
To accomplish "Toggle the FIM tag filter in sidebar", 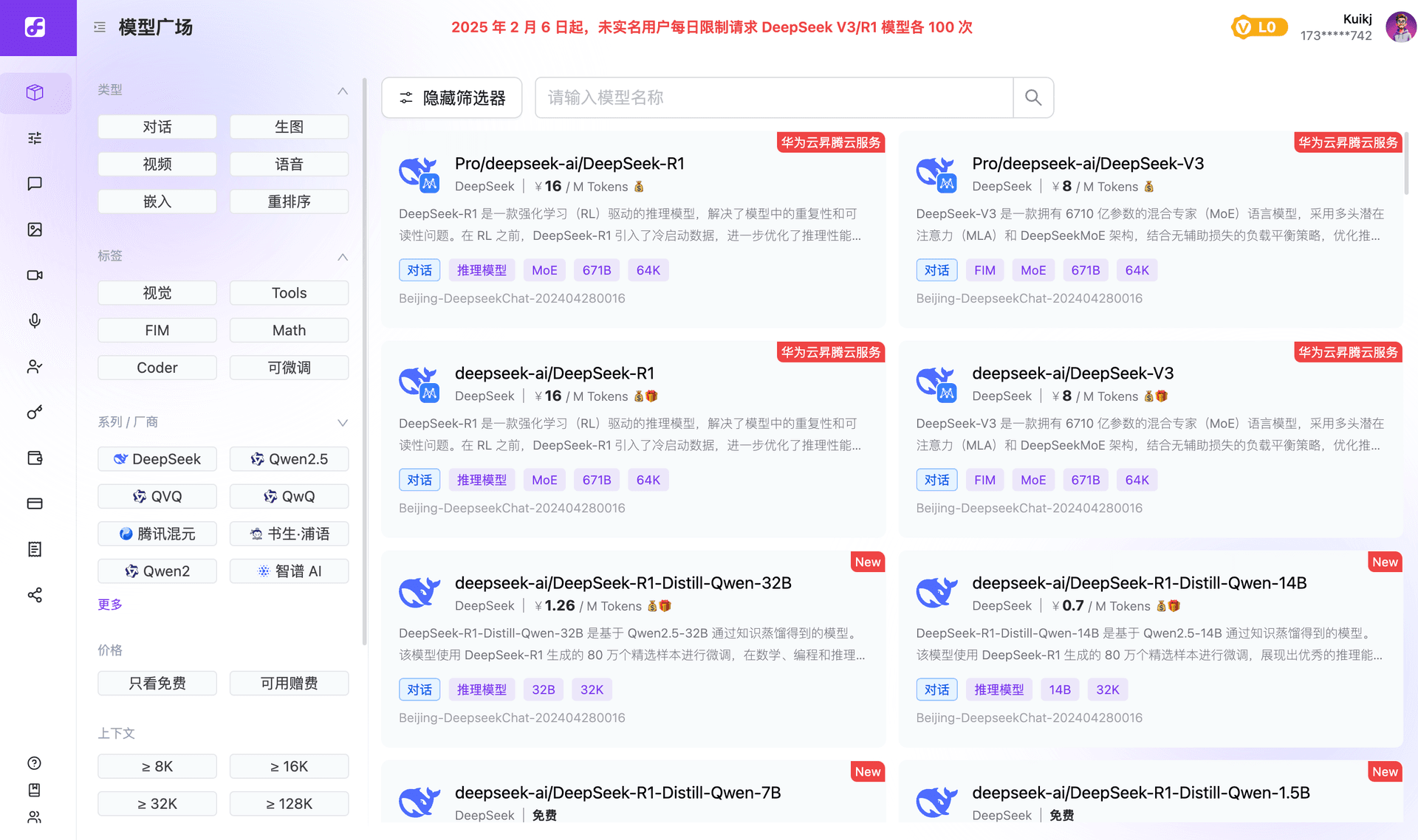I will click(157, 330).
